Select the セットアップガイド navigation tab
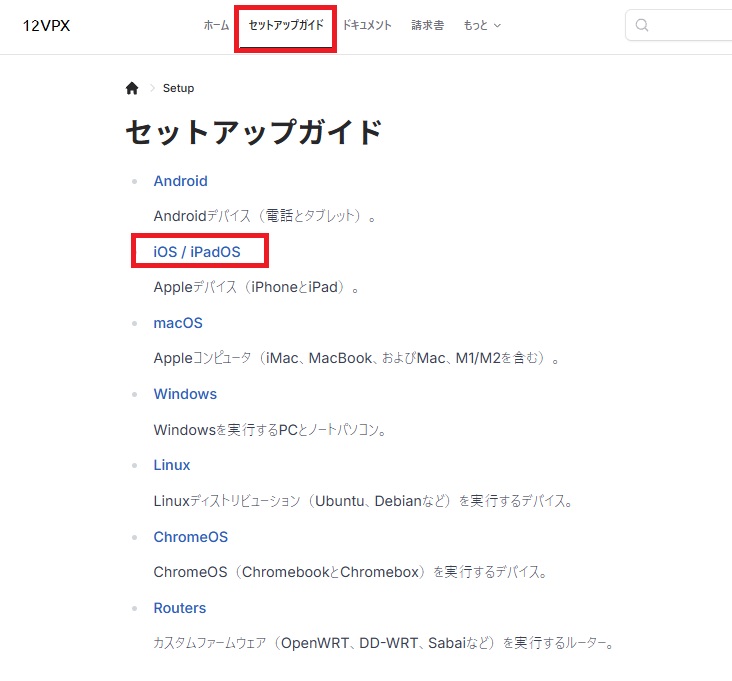The image size is (732, 681). [286, 25]
